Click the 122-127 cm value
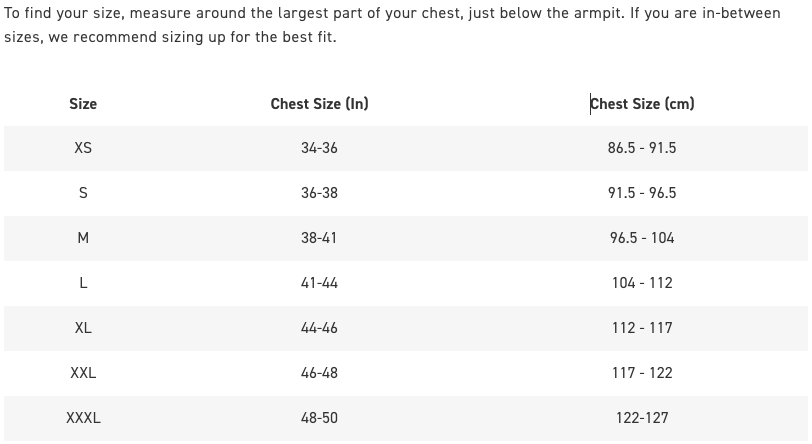812x444 pixels. (x=642, y=418)
